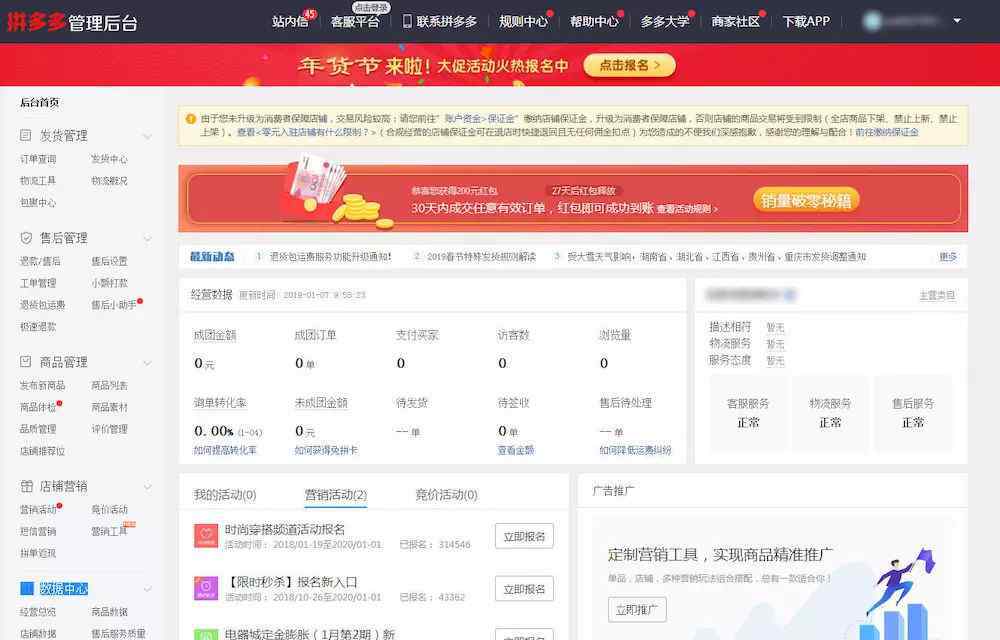Click the blurred user avatar in the header
Screen dimensions: 1000x640
coord(872,21)
